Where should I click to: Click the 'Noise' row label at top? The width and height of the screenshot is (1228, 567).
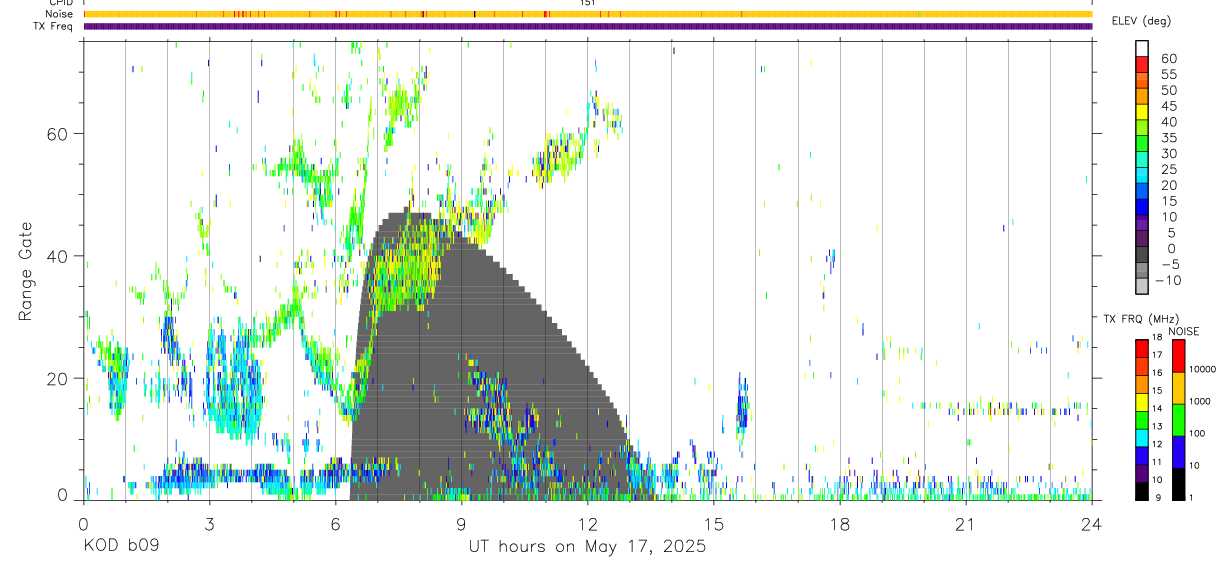pos(59,14)
